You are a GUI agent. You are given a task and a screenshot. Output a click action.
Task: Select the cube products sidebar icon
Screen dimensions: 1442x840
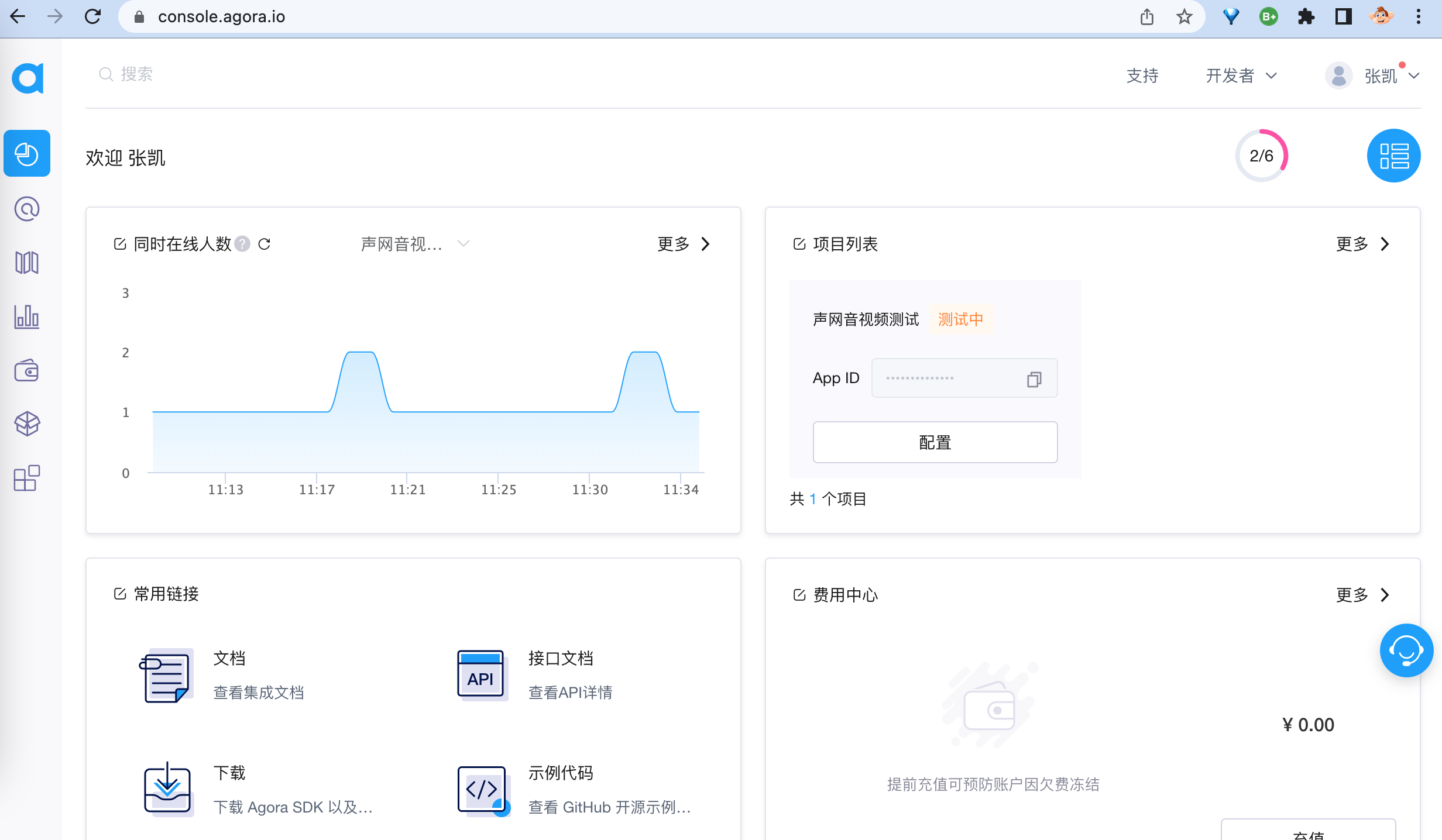click(x=27, y=424)
